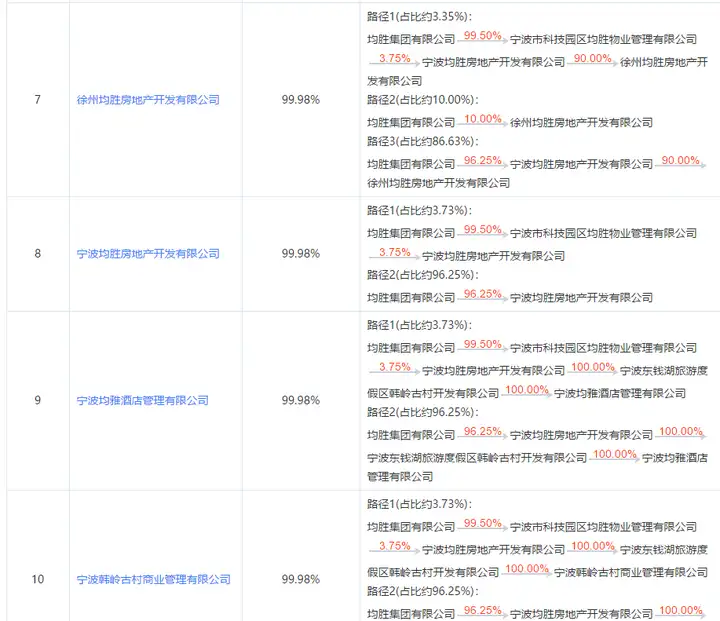
Task: Click 均胜集团有限公司 in row 7 path 2
Action: pyautogui.click(x=411, y=123)
